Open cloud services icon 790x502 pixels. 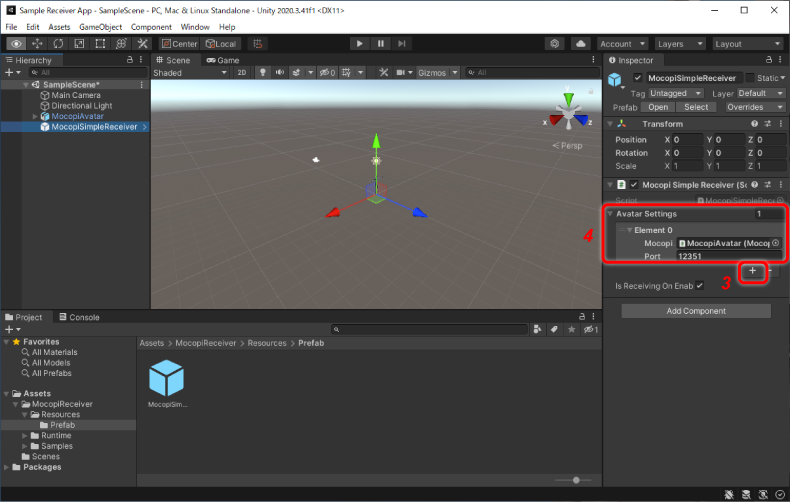point(580,44)
